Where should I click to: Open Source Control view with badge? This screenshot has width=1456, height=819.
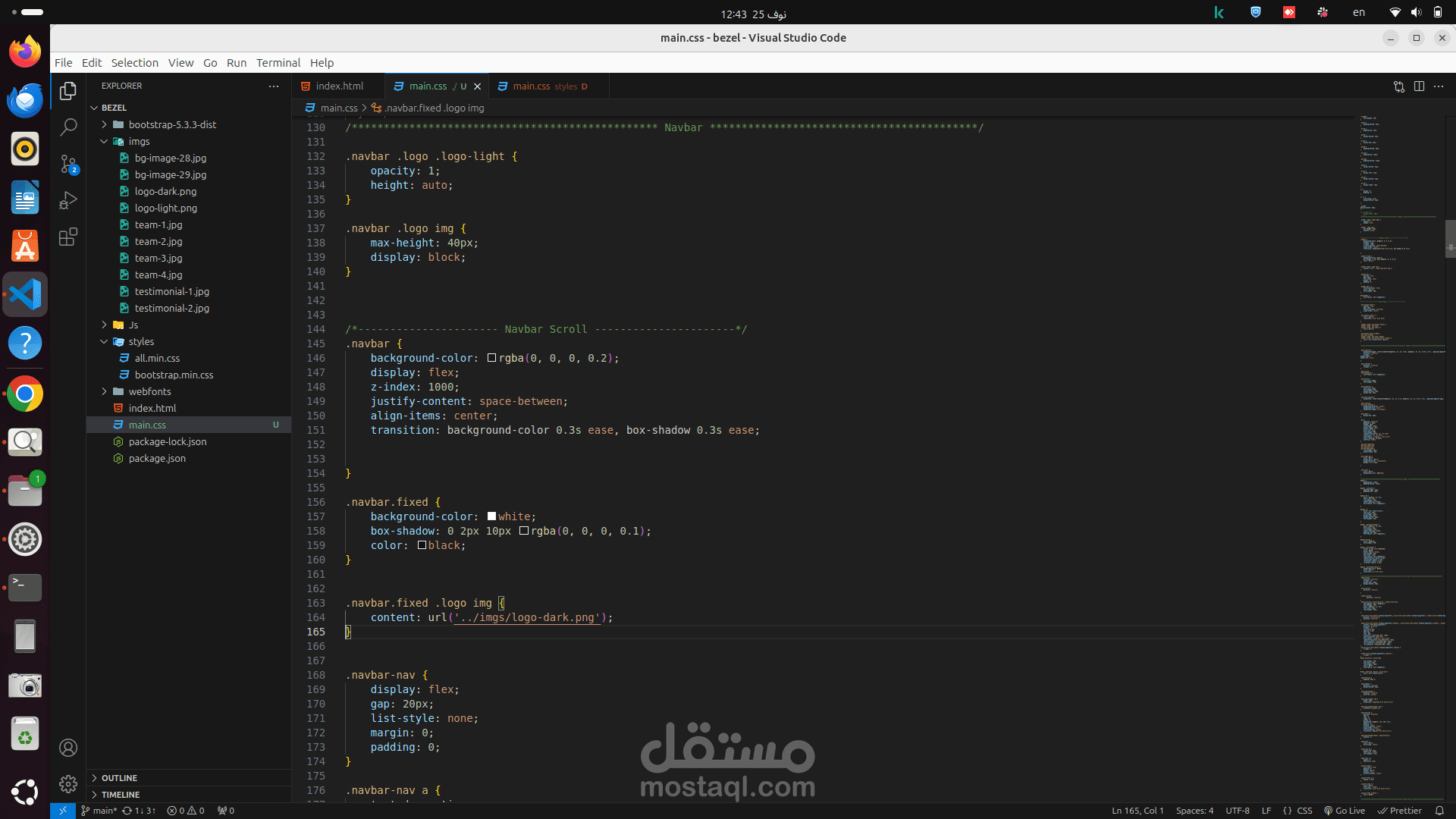[68, 164]
